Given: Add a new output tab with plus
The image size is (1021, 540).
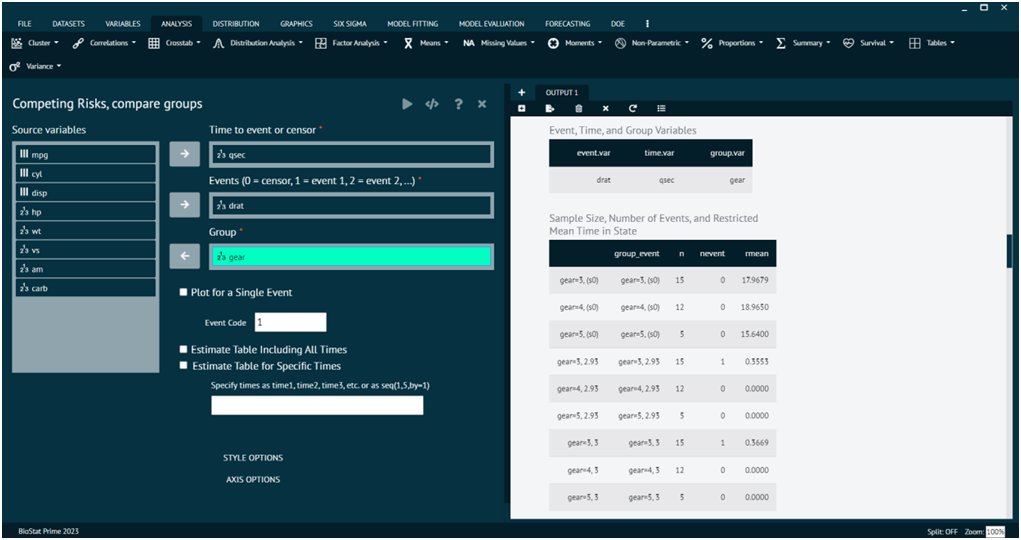Looking at the screenshot, I should click(521, 92).
